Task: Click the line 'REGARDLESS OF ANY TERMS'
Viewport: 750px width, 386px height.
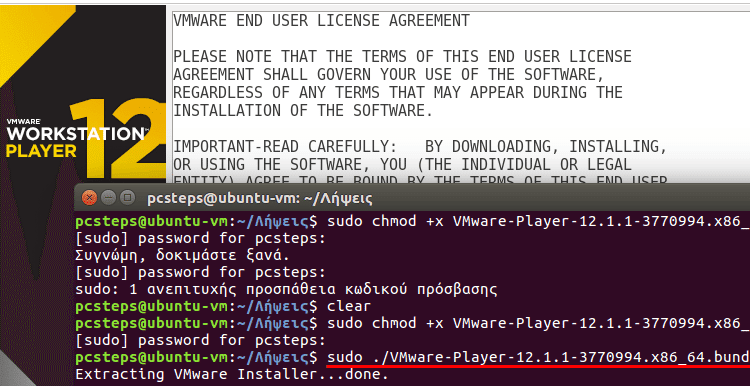Action: 397,92
